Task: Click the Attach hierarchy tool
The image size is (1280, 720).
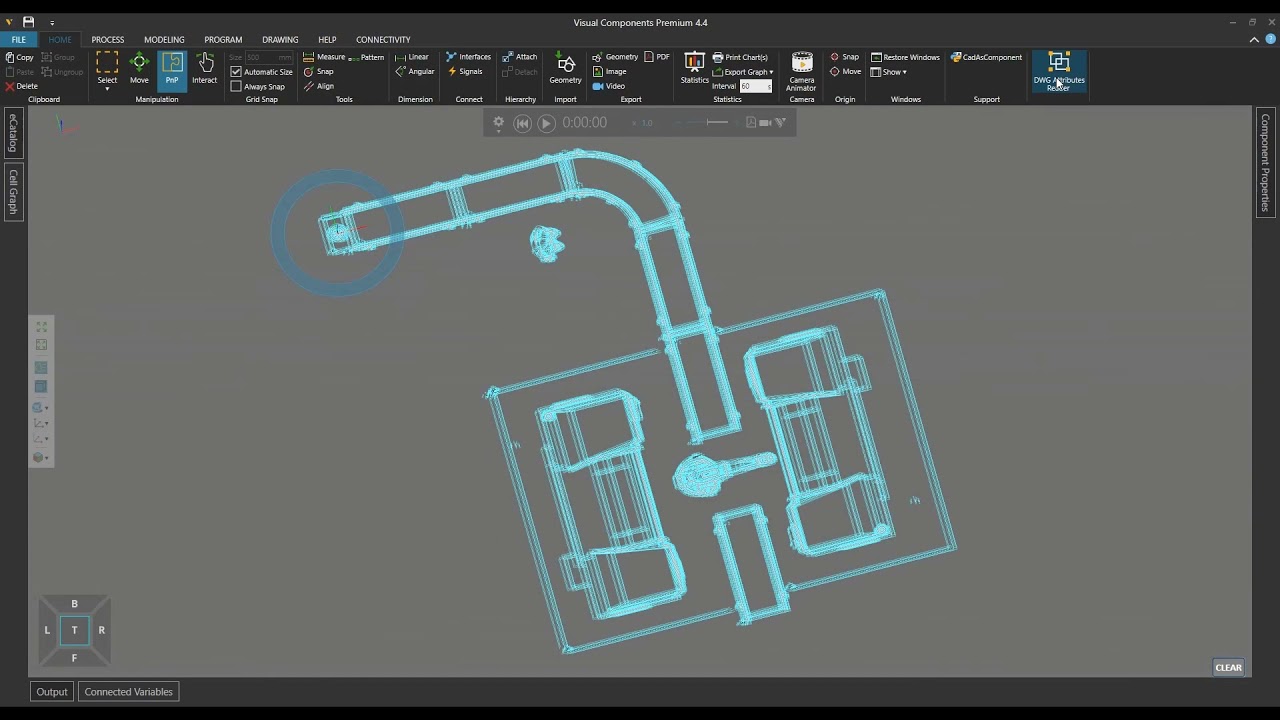Action: 520,57
